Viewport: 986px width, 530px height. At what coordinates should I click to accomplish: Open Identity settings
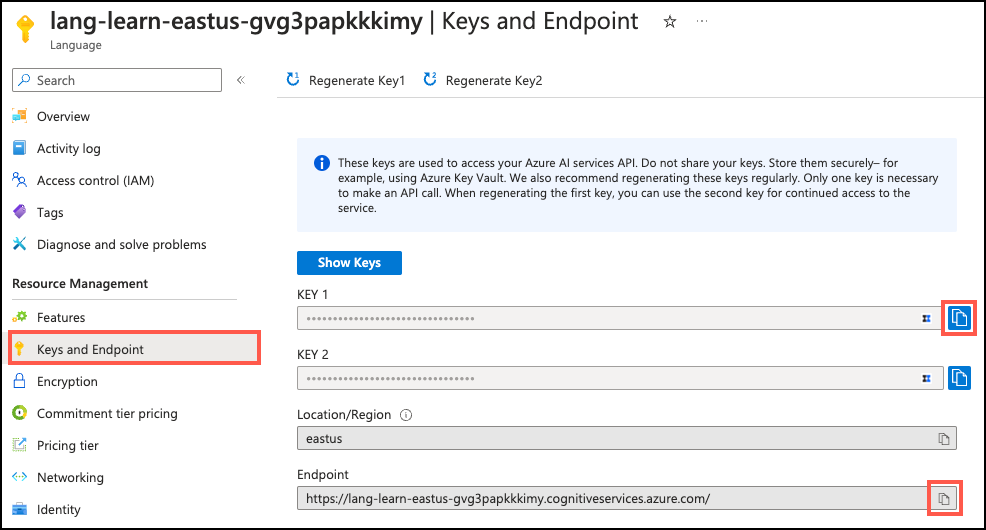(58, 509)
